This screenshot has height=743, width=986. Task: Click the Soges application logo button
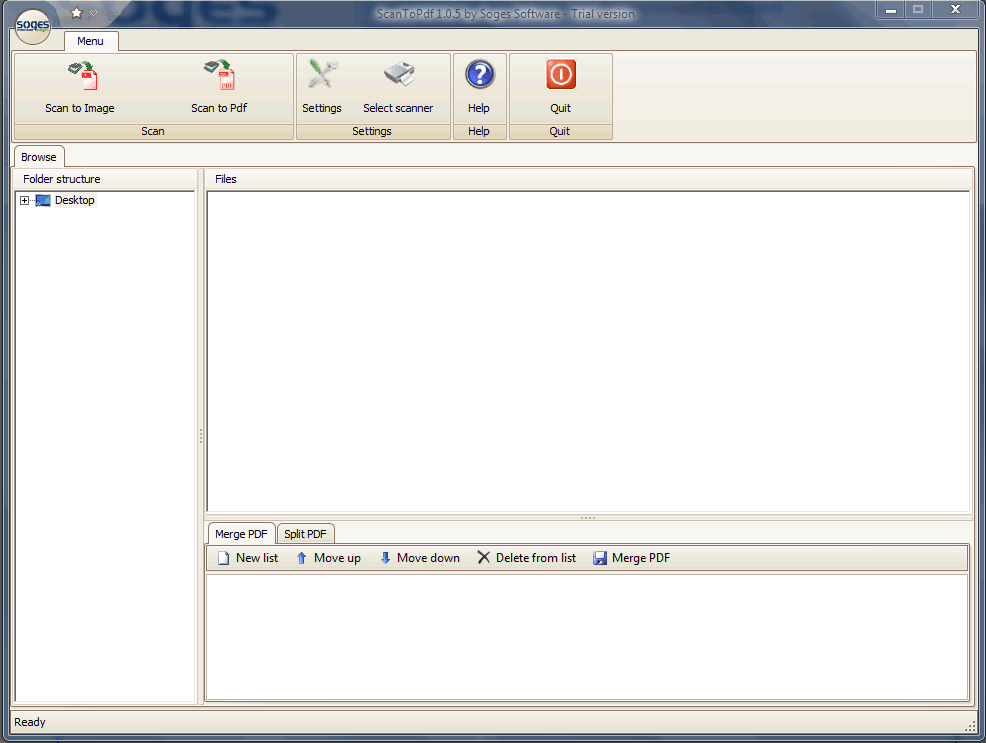coord(33,26)
